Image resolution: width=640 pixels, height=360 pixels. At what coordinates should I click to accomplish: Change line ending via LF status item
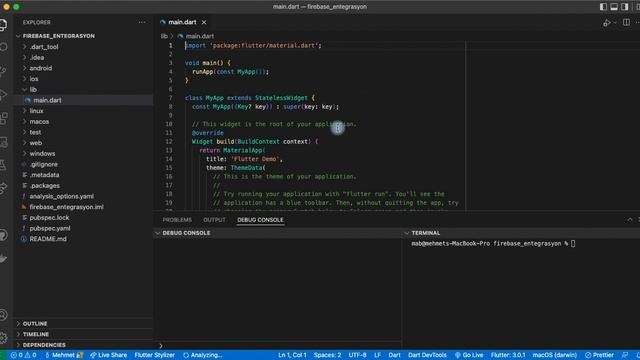coord(377,355)
